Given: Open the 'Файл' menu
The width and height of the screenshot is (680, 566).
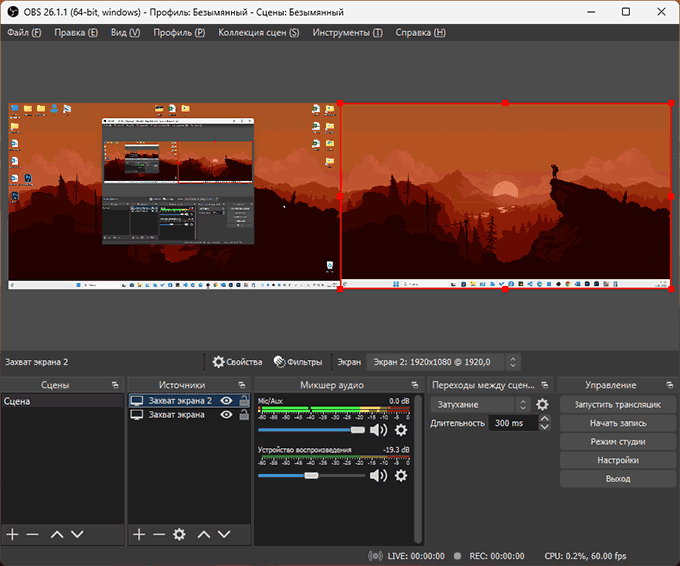Looking at the screenshot, I should [x=24, y=32].
